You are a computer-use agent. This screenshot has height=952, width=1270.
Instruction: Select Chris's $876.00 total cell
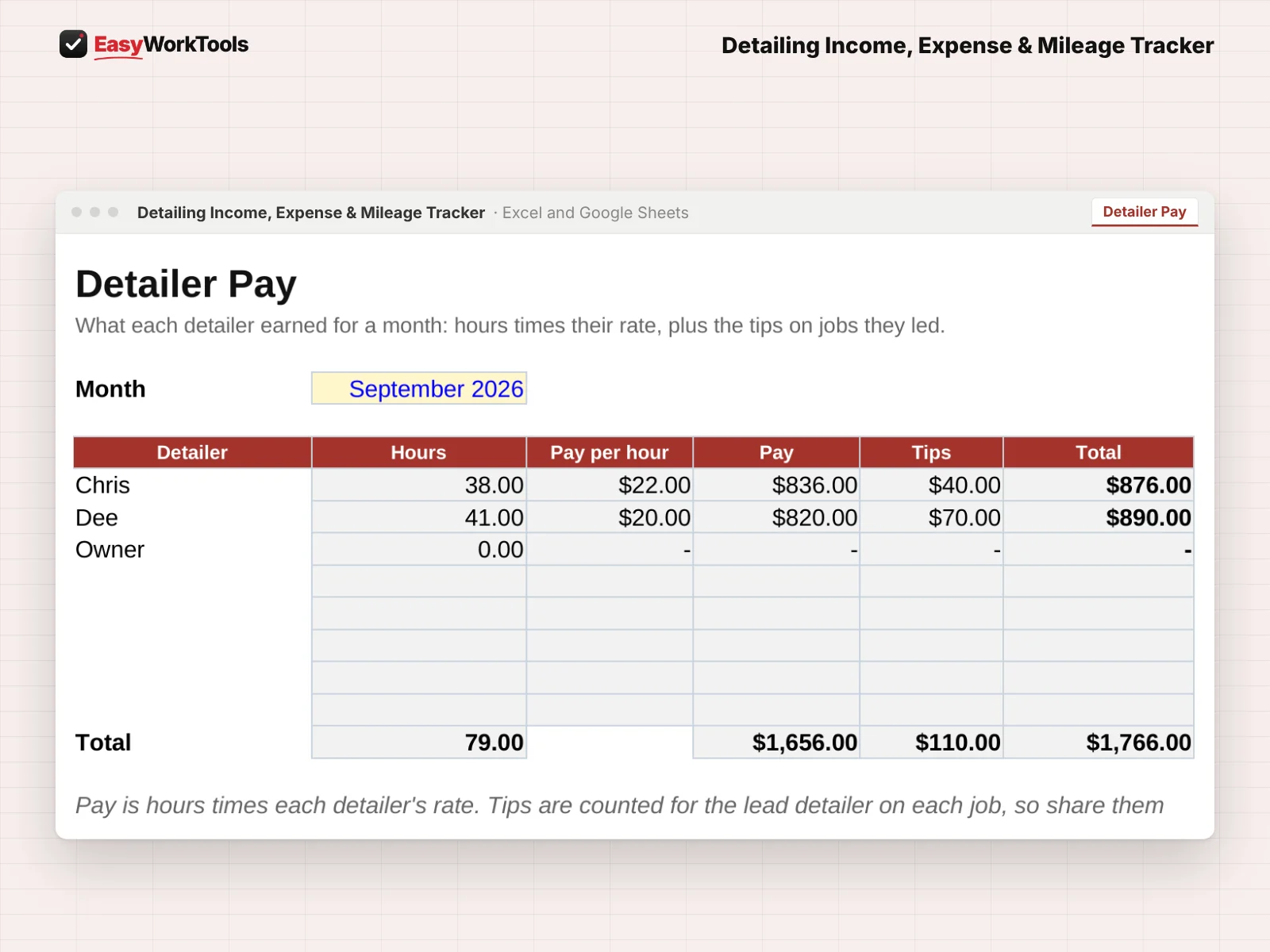pos(1099,485)
